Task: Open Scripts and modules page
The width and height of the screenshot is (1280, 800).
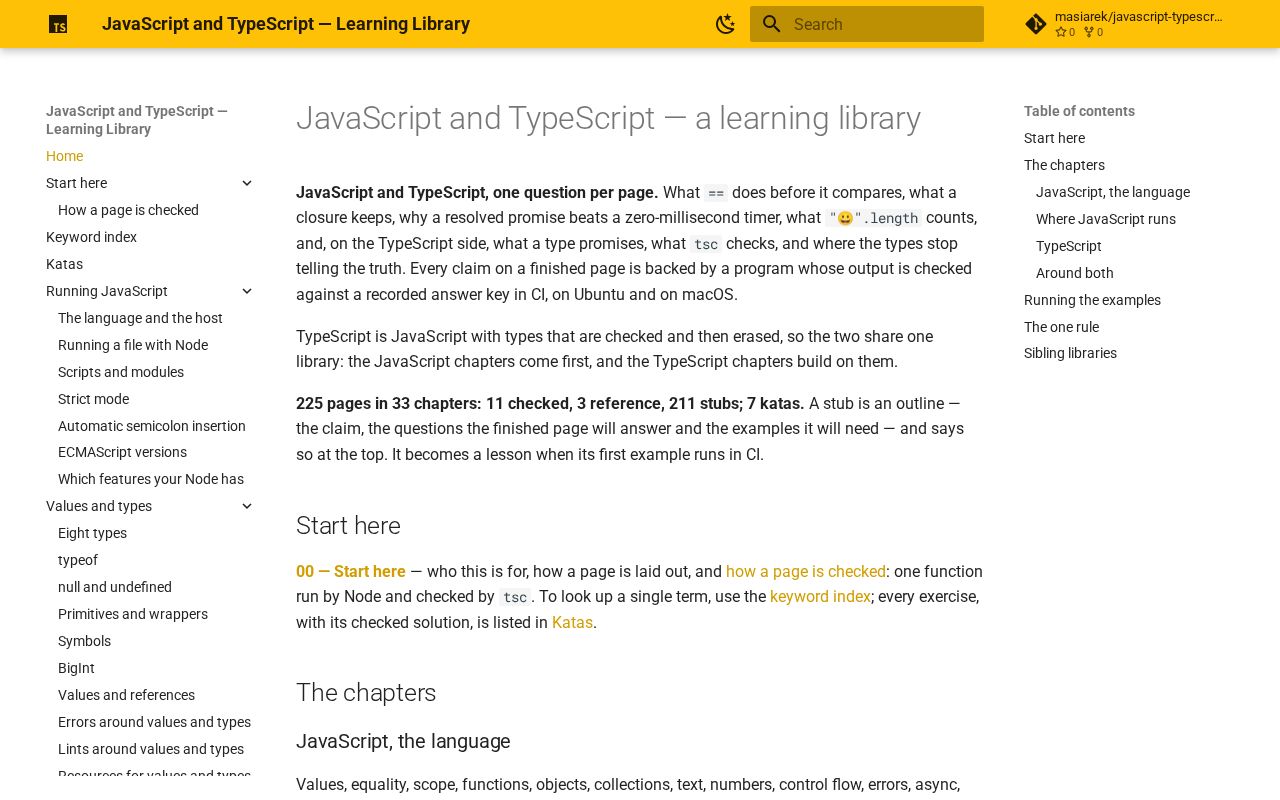Action: tap(121, 372)
